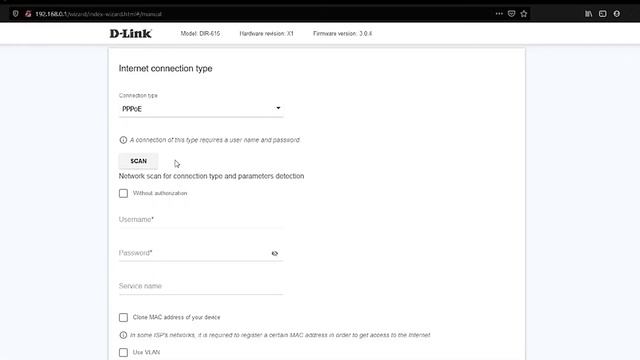The width and height of the screenshot is (640, 360).
Task: Save page to Pocket icon
Action: [x=511, y=14]
